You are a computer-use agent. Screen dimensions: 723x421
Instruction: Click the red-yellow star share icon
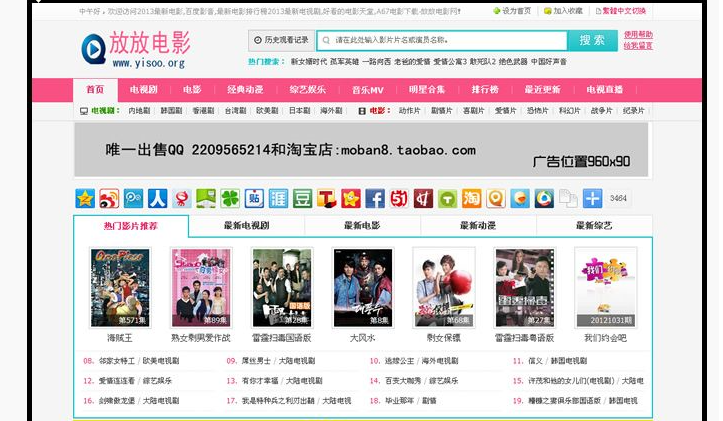(351, 198)
